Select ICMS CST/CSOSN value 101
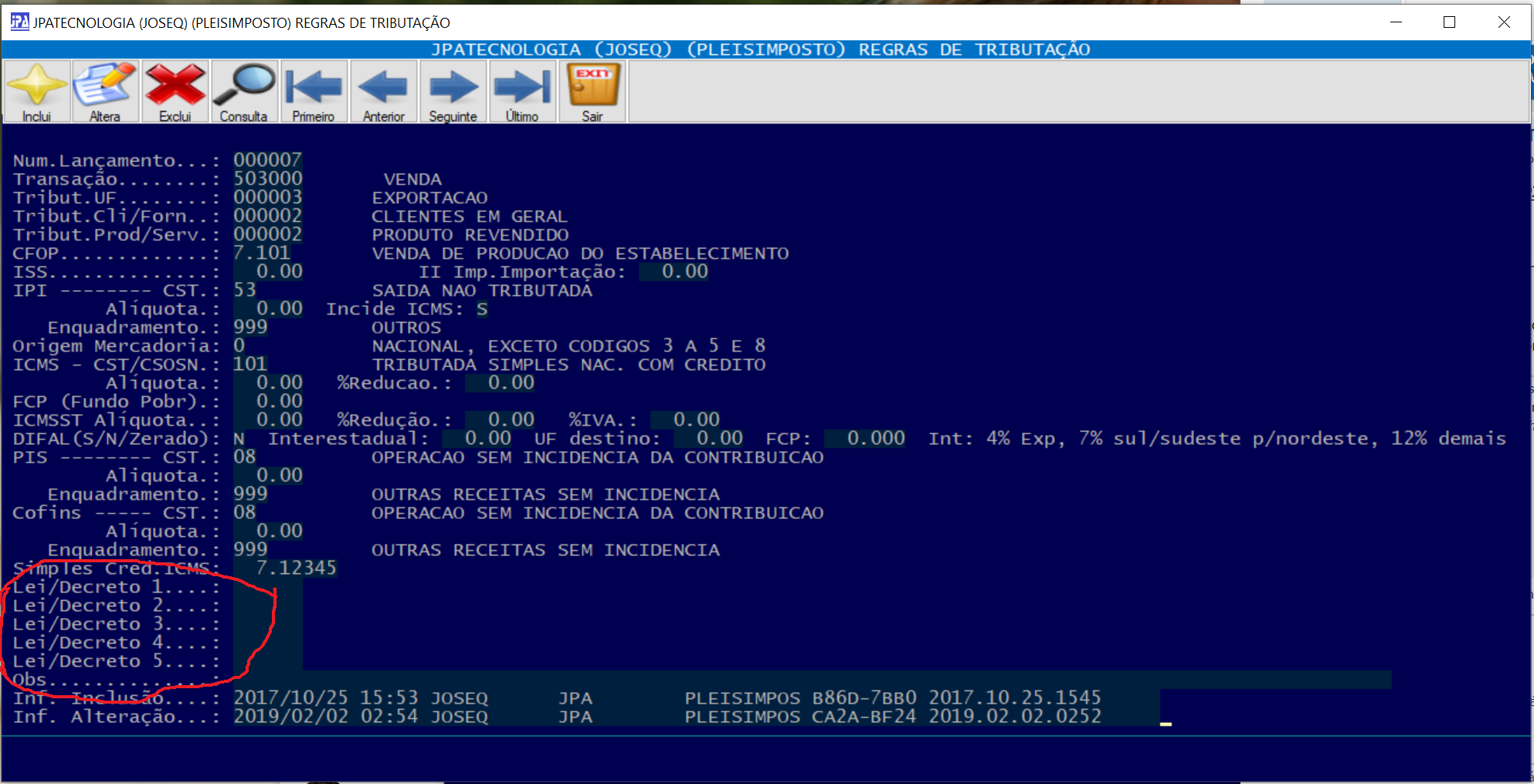This screenshot has width=1534, height=784. [250, 364]
